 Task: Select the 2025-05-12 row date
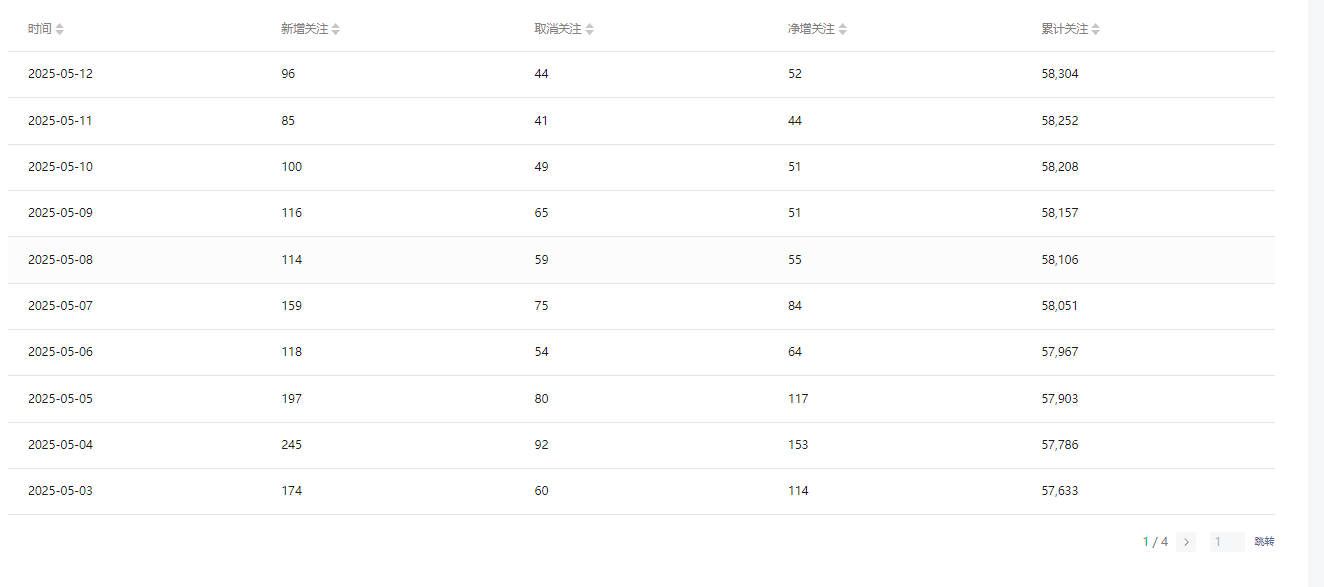[x=60, y=74]
